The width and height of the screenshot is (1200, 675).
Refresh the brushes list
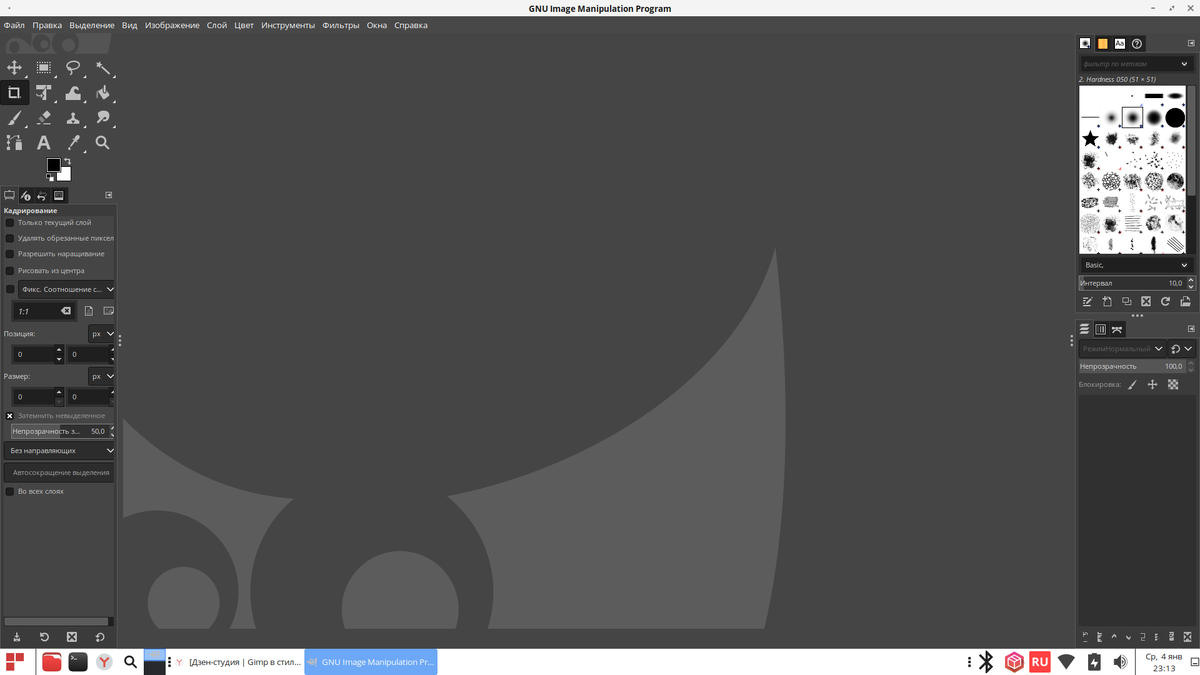click(x=1166, y=300)
